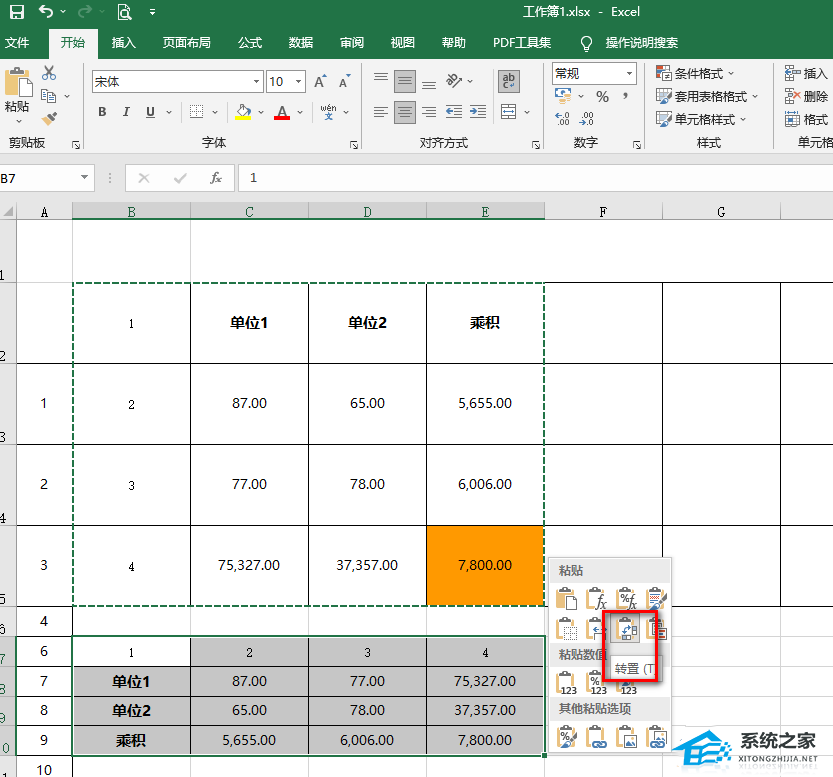Click the 条件格式 button
The width and height of the screenshot is (833, 777).
696,73
